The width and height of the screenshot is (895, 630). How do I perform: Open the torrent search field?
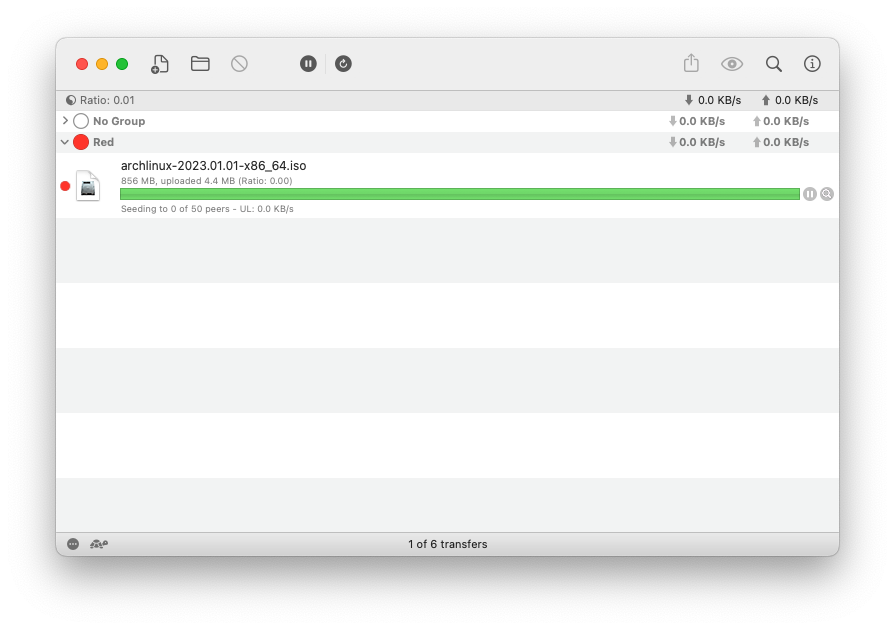tap(774, 63)
